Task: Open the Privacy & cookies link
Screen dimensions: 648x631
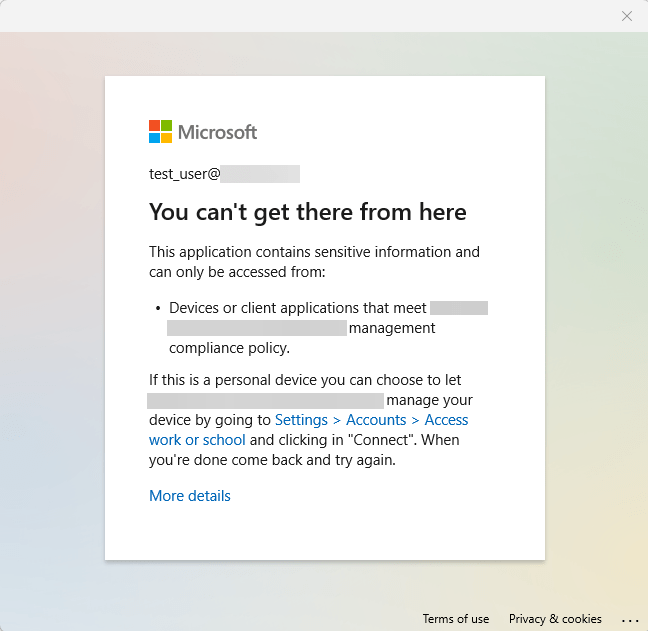Action: click(555, 619)
